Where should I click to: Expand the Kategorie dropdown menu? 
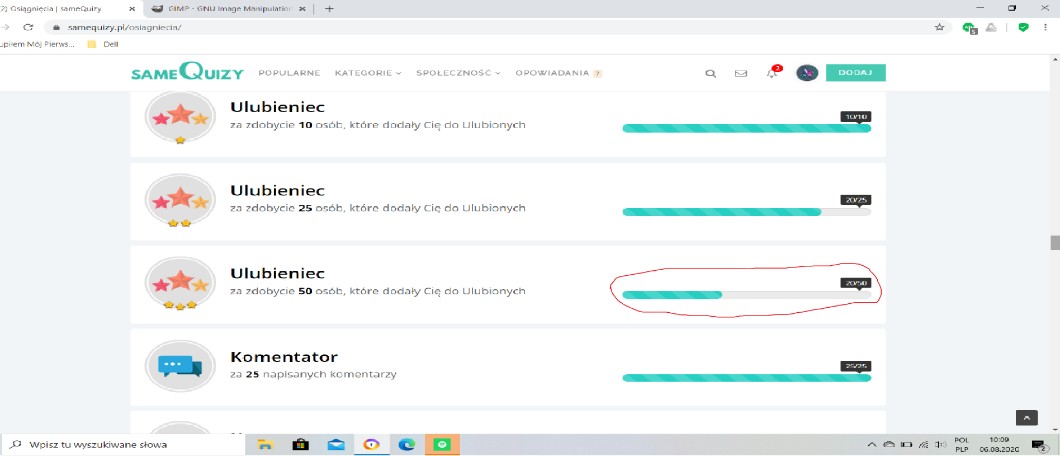pos(367,73)
